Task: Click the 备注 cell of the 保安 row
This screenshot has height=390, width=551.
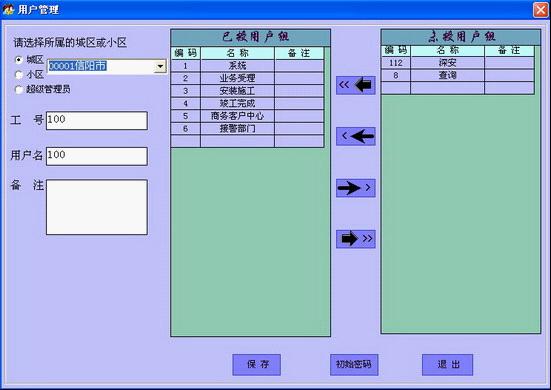Action: (x=509, y=63)
